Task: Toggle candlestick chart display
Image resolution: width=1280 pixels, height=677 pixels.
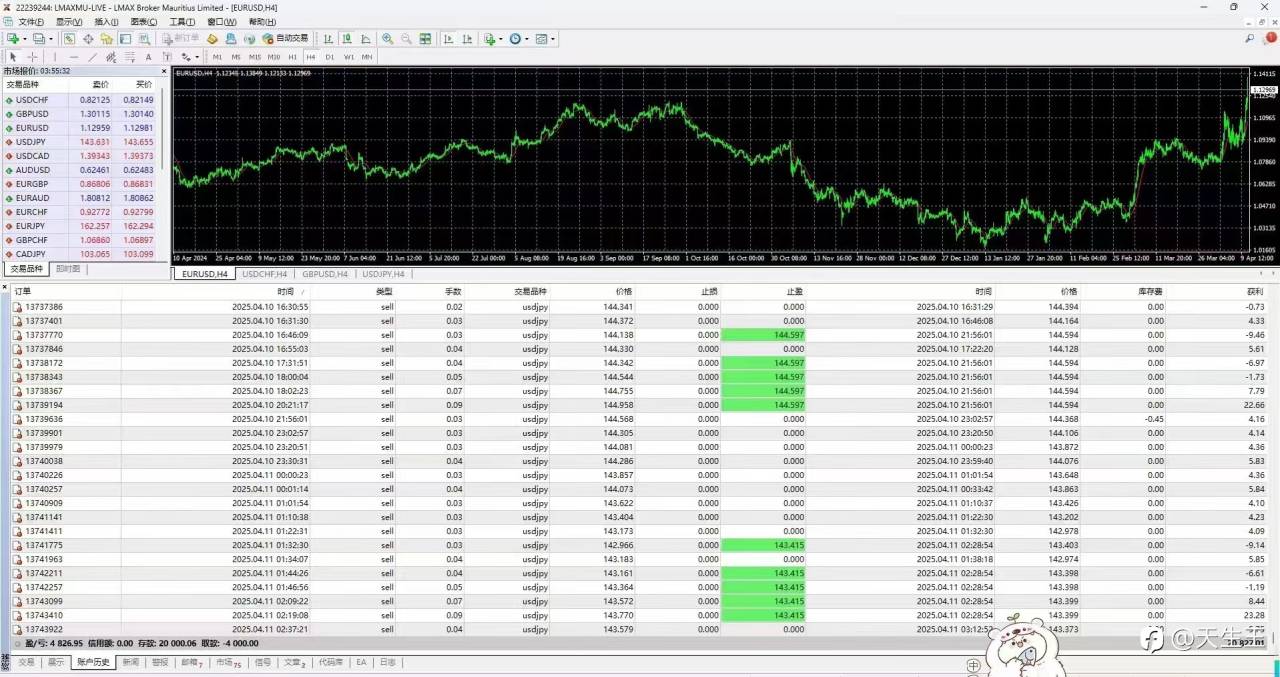Action: pos(346,38)
